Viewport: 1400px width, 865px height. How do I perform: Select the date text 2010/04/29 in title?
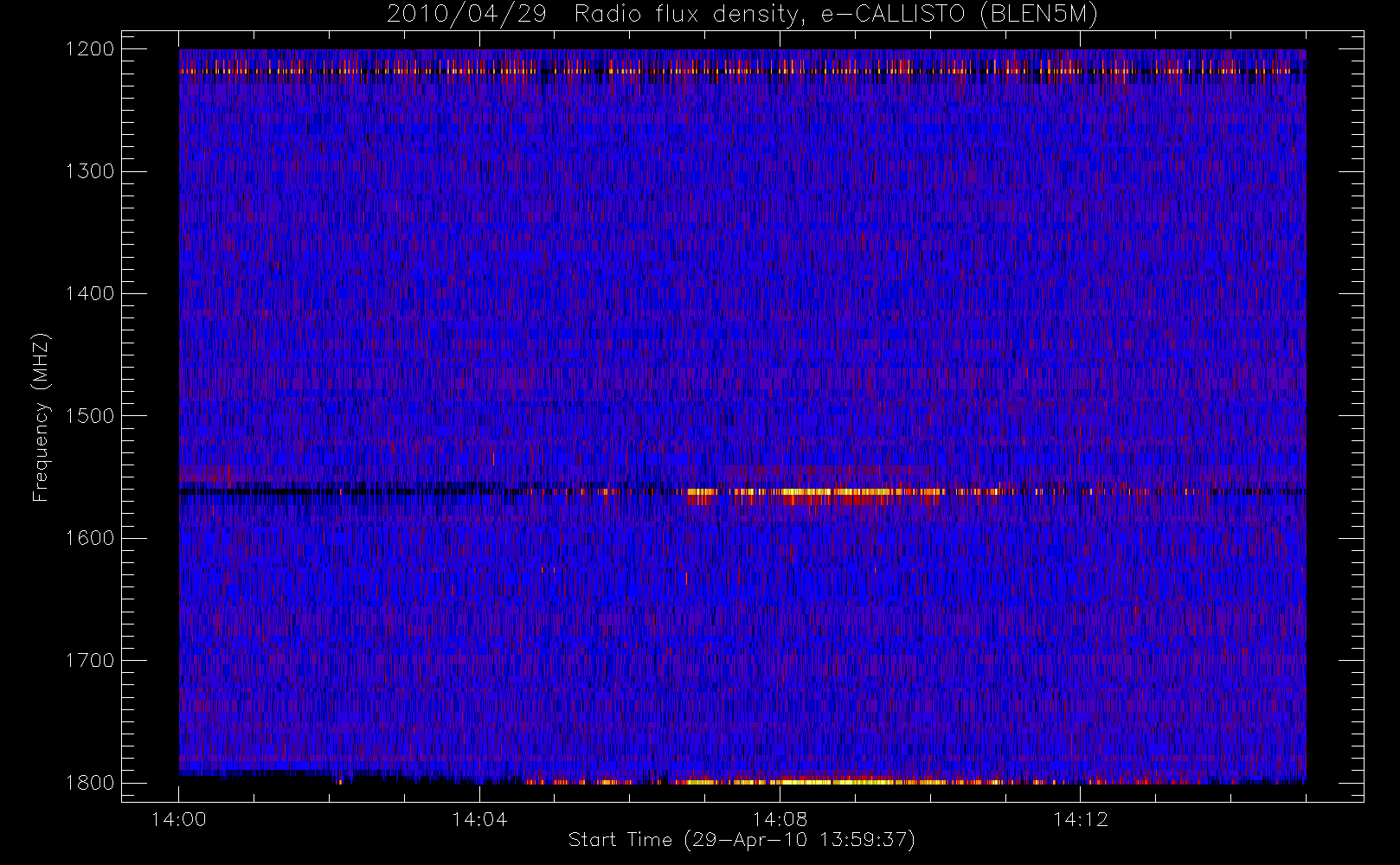[466, 15]
